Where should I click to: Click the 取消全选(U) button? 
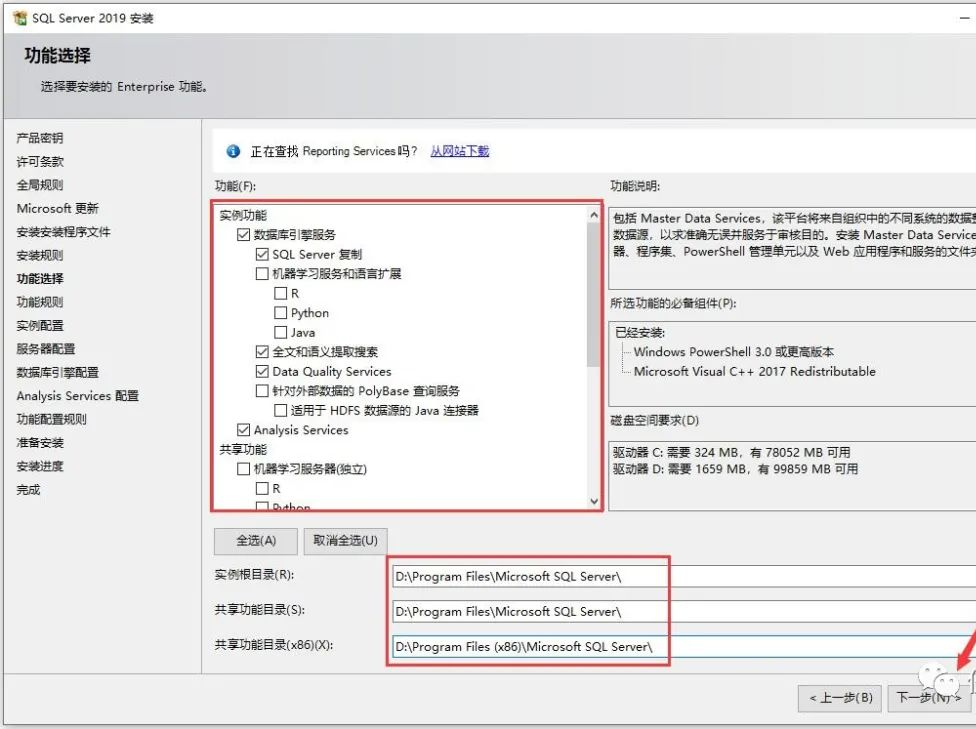pyautogui.click(x=346, y=540)
